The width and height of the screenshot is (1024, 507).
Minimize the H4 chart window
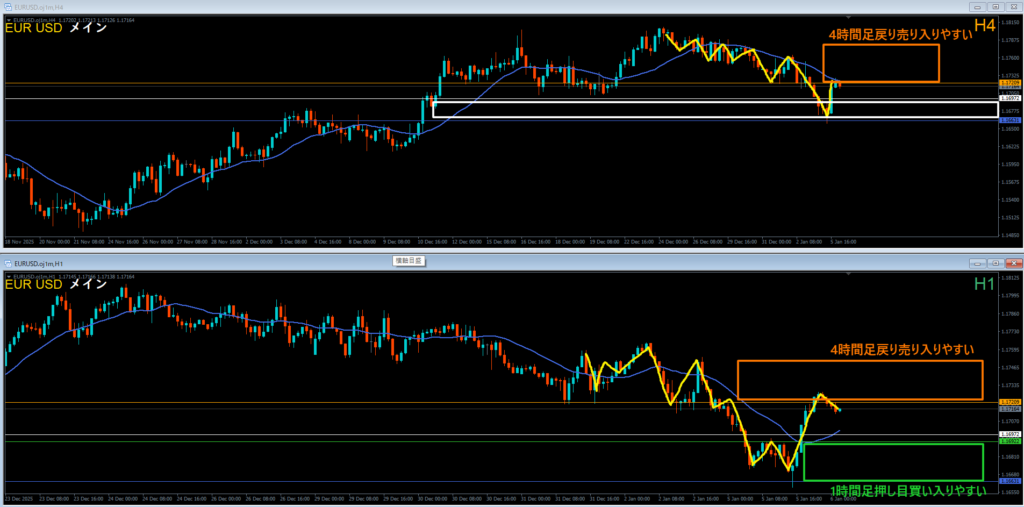tap(976, 5)
